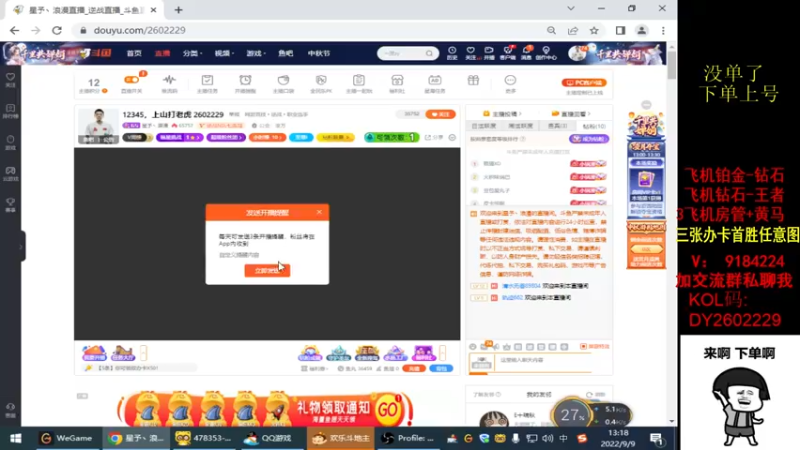Open the streamer wallet pocket icon
The image size is (800, 450).
(x=283, y=80)
